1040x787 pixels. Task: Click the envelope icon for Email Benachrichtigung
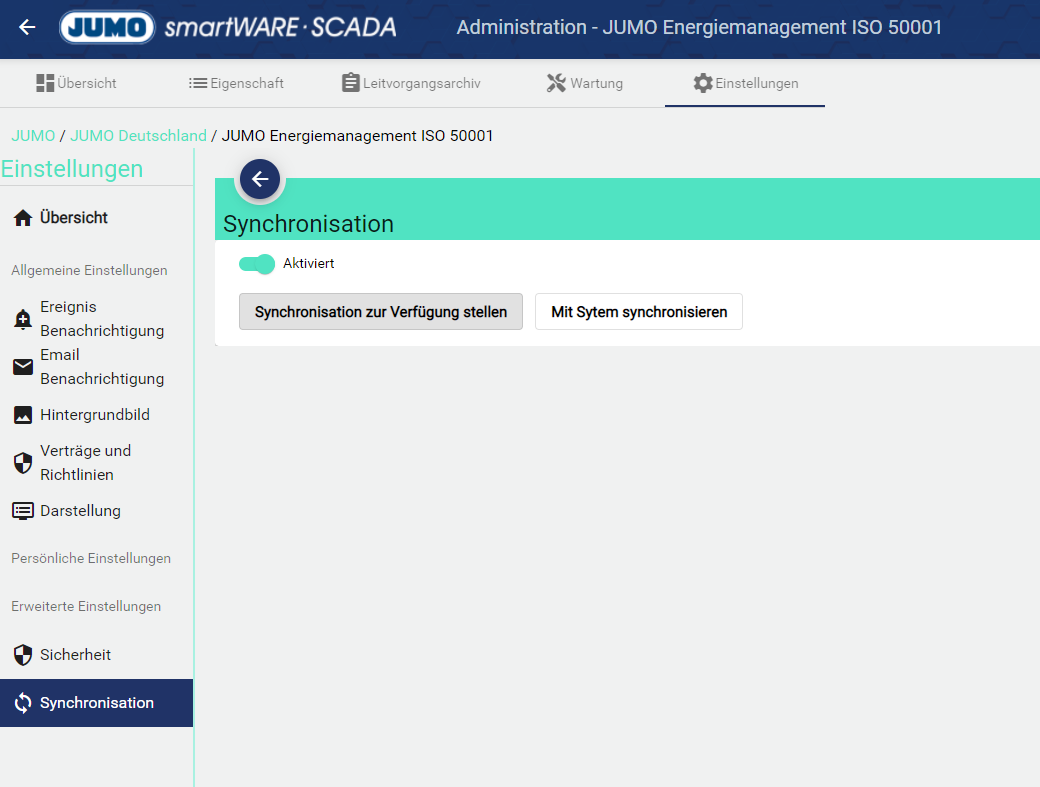pyautogui.click(x=22, y=367)
